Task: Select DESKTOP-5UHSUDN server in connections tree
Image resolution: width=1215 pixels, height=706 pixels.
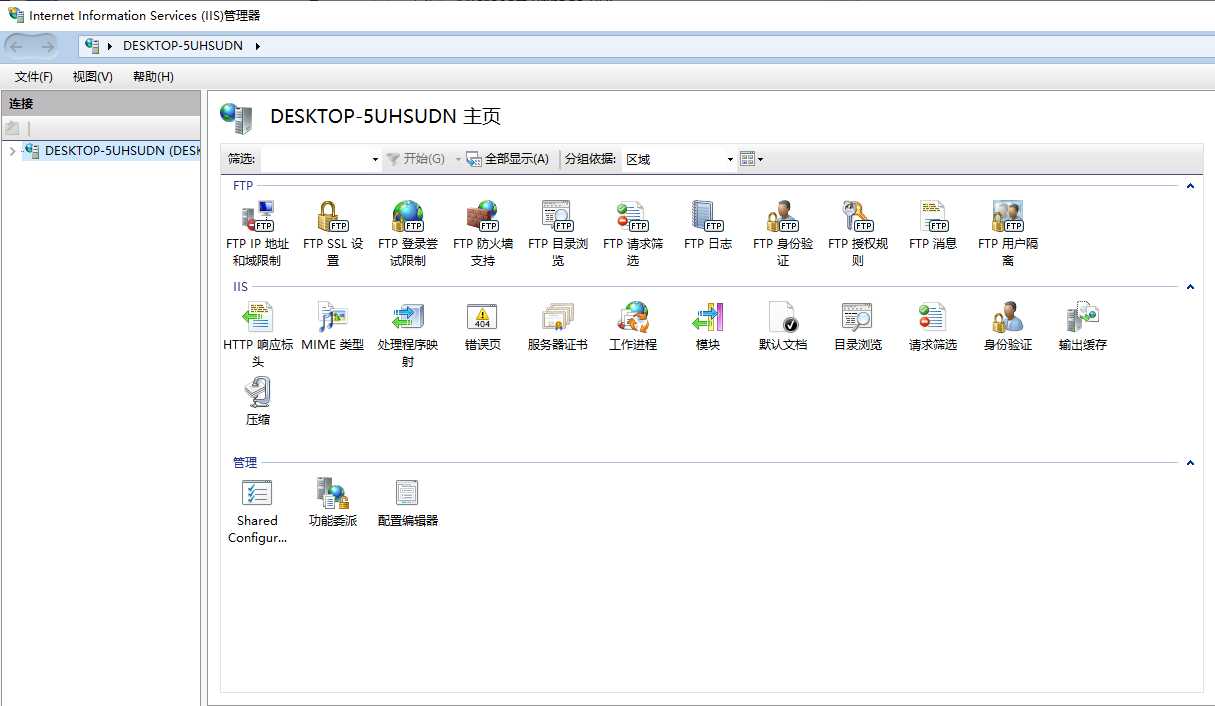Action: [113, 151]
